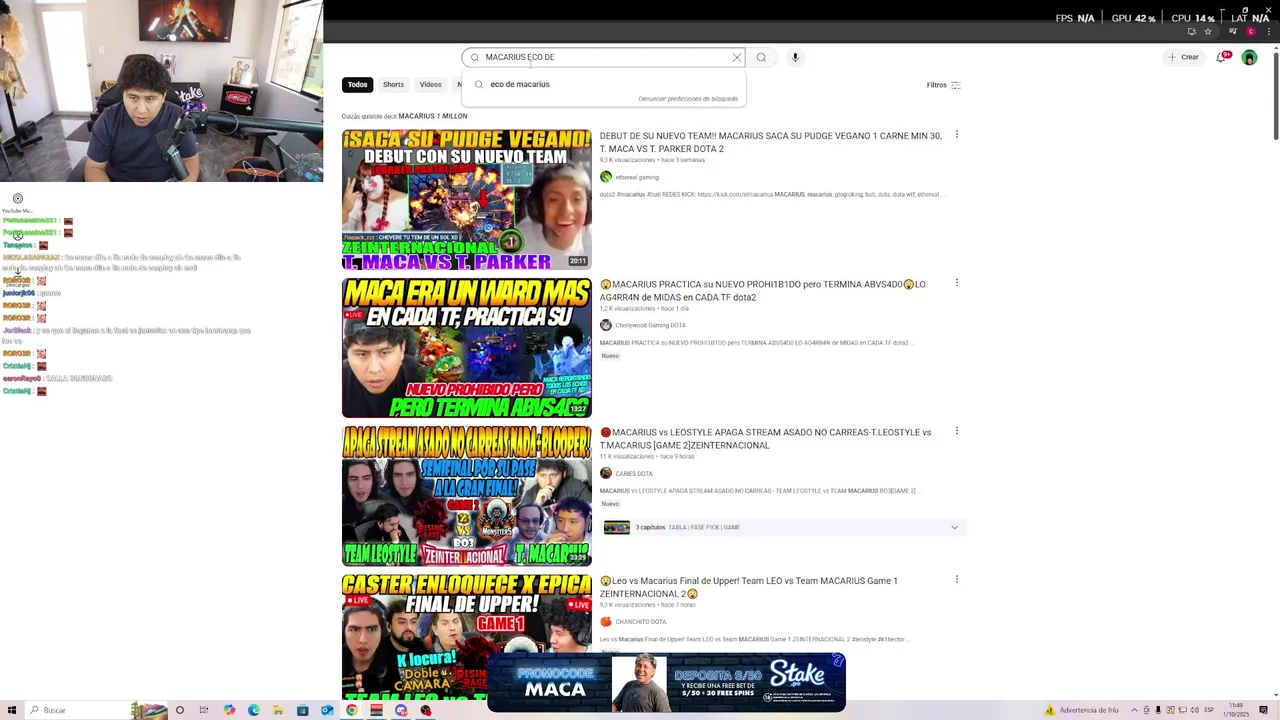Open the Chrome three-dot menu
The width and height of the screenshot is (1280, 720).
1269,31
